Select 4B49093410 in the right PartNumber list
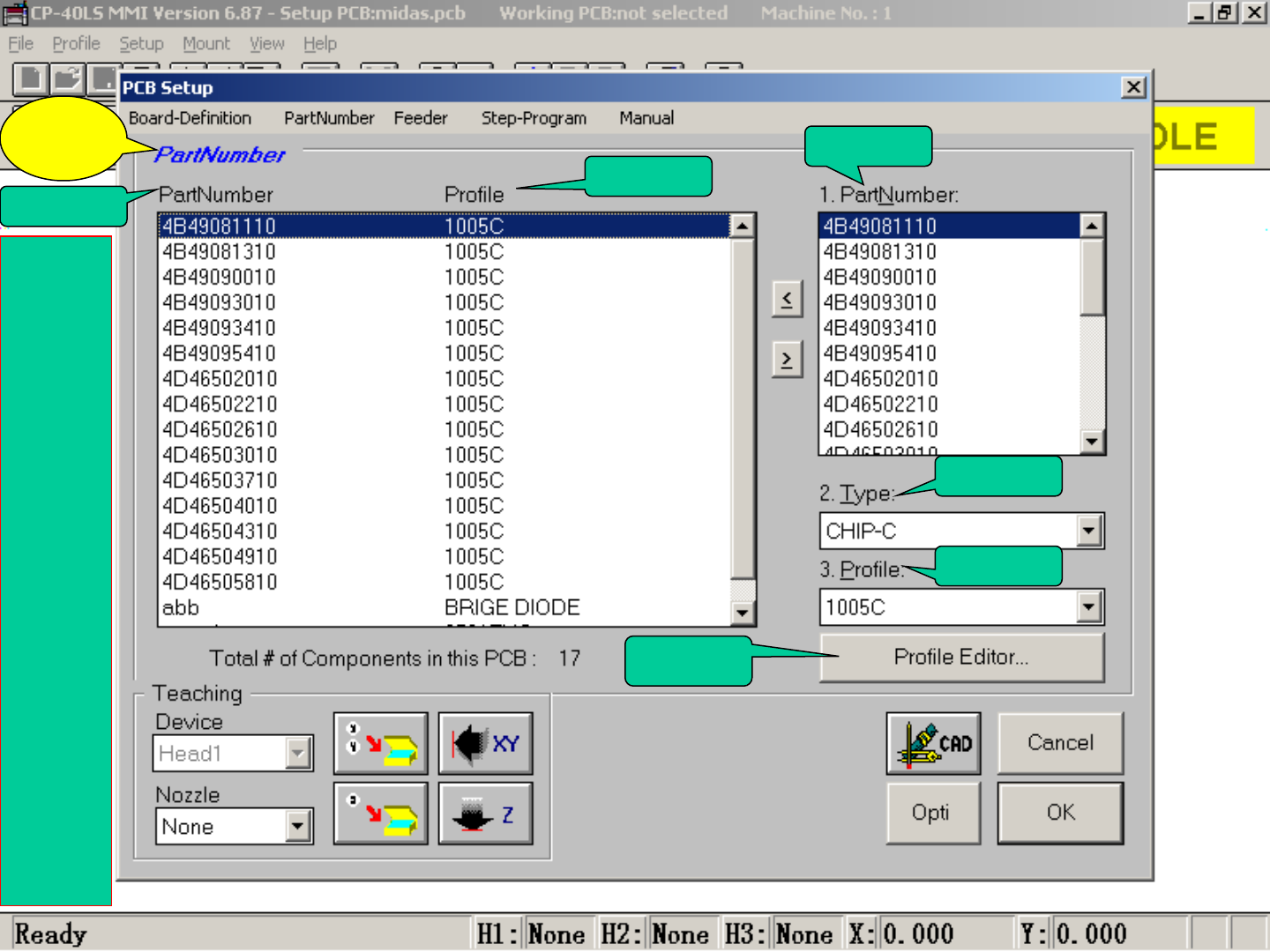 879,328
